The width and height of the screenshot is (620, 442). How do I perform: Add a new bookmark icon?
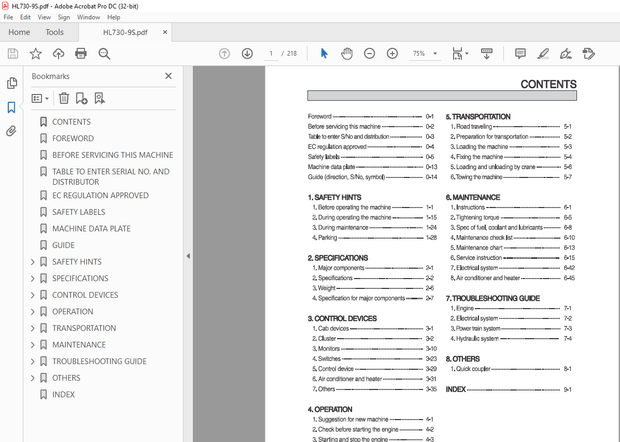click(81, 98)
